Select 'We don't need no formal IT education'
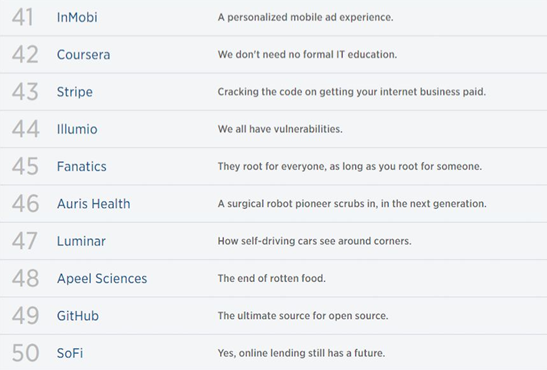Viewport: 547px width, 370px height. point(307,54)
